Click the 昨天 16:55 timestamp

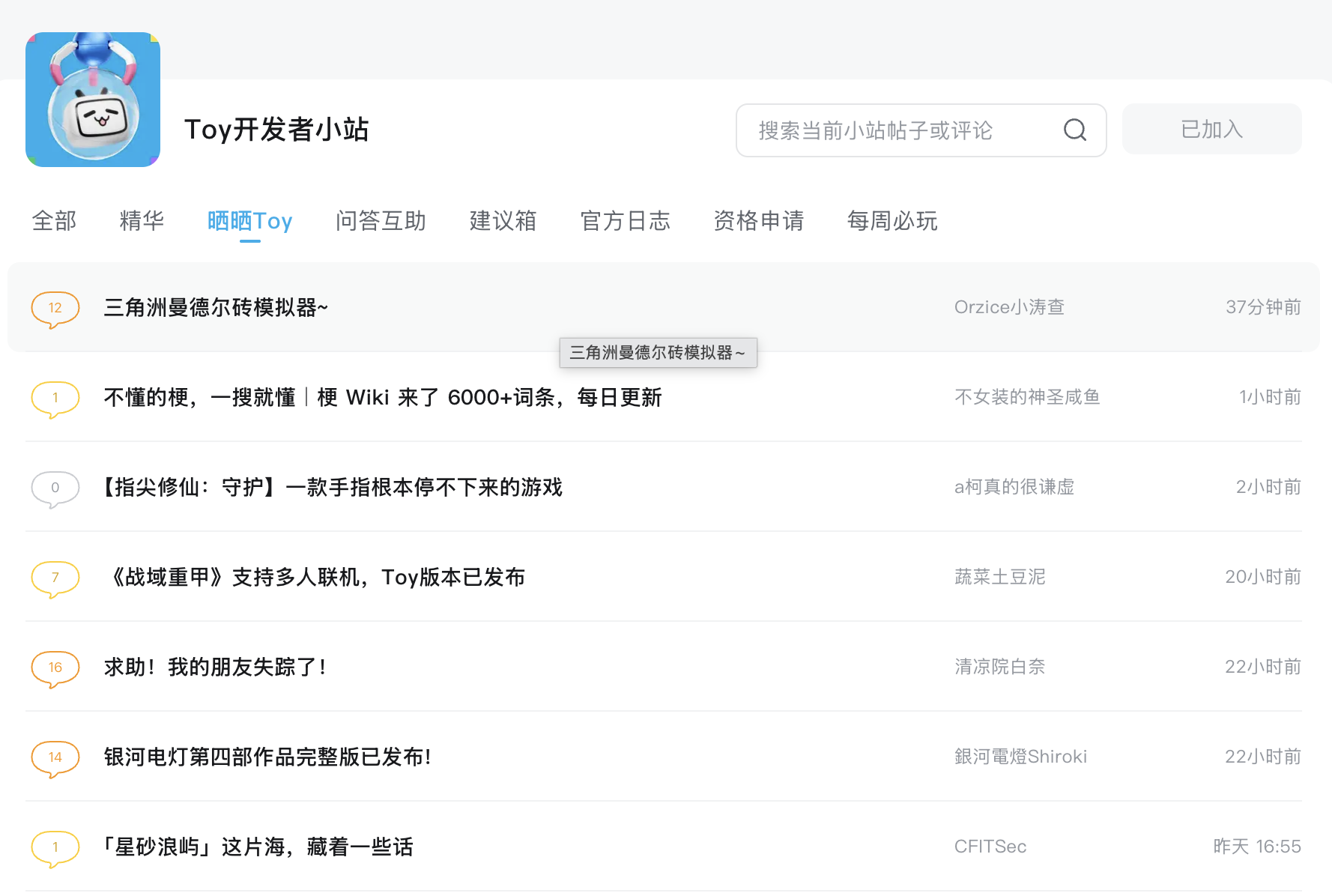pyautogui.click(x=1257, y=847)
